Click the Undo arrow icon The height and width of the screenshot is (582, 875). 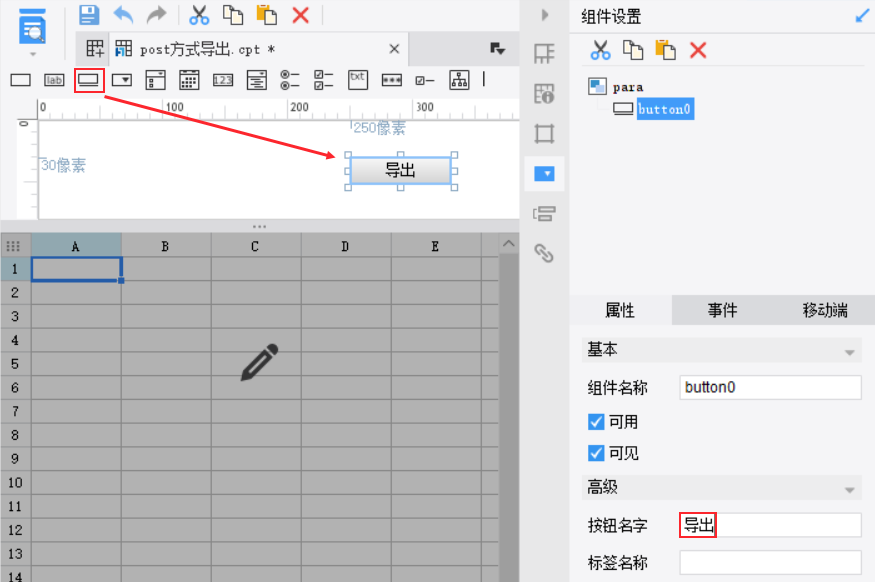[123, 15]
